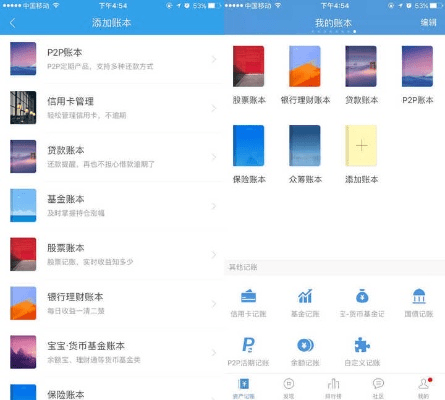The width and height of the screenshot is (445, 400).
Task: Tap the Wi-Fi icon in left status bar
Action: tap(56, 6)
